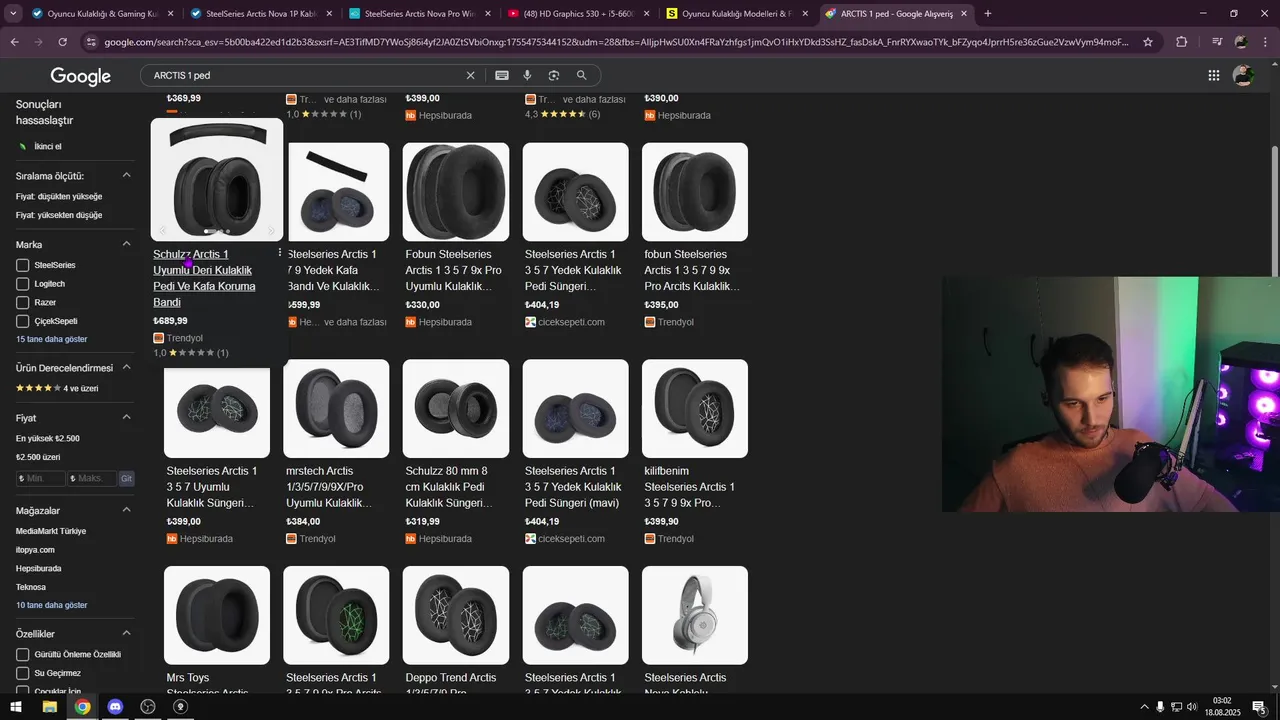Check the SteelSeries brand filter
Image resolution: width=1280 pixels, height=720 pixels.
tap(22, 265)
